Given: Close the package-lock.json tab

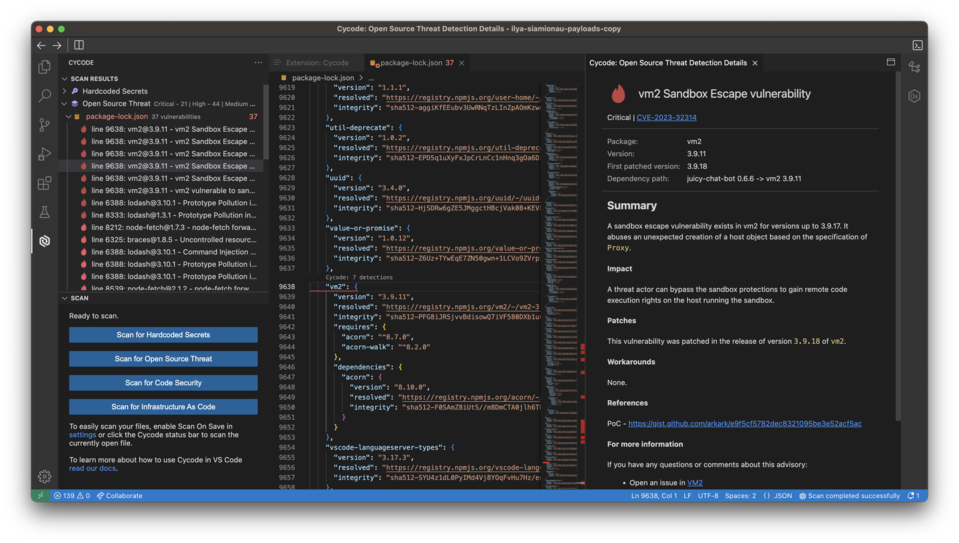Looking at the screenshot, I should pos(462,63).
